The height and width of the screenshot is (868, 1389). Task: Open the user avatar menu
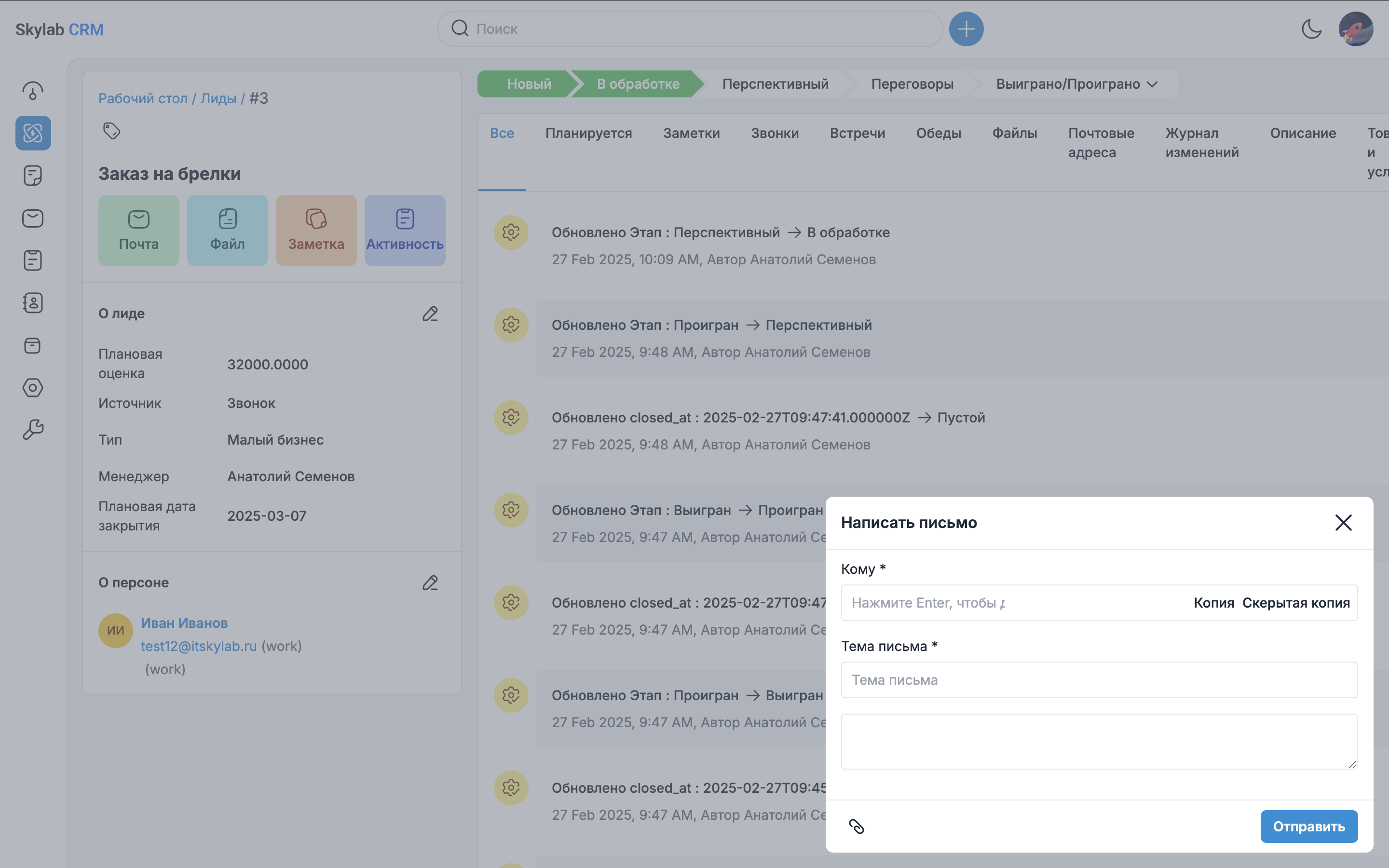pyautogui.click(x=1356, y=29)
